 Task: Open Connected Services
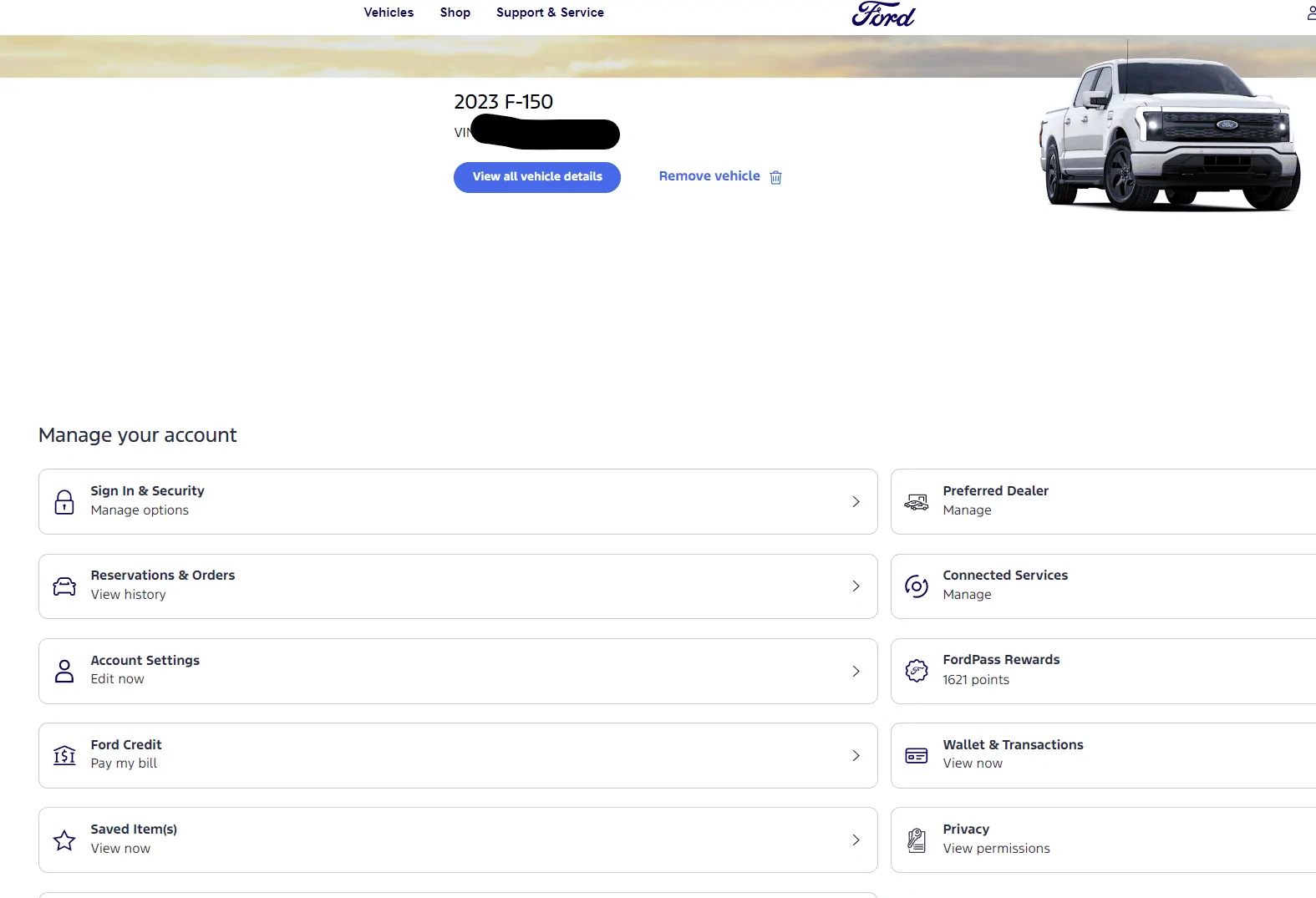[x=1103, y=586]
